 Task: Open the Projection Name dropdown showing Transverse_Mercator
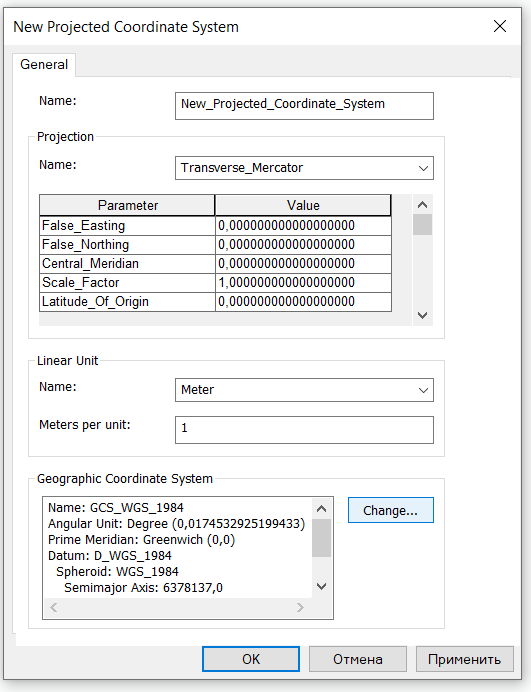[304, 168]
